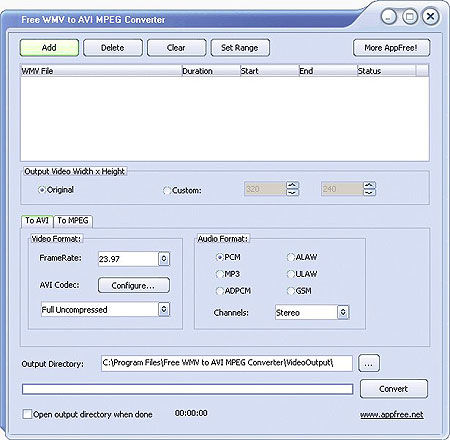Open the Full Uncompressed codec dropdown
The image size is (450, 440).
coord(164,309)
